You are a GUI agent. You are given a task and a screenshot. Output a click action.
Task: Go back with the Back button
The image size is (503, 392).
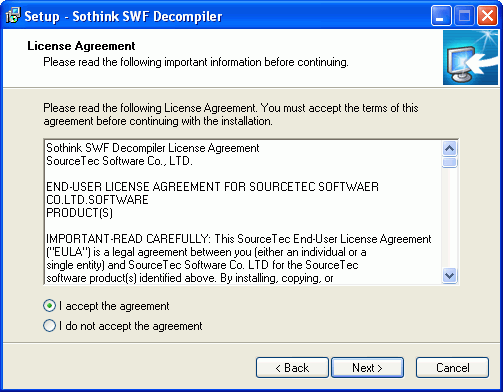292,368
